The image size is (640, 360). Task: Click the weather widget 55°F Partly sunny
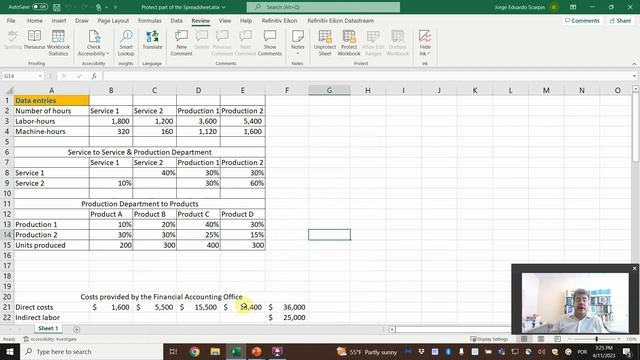367,351
